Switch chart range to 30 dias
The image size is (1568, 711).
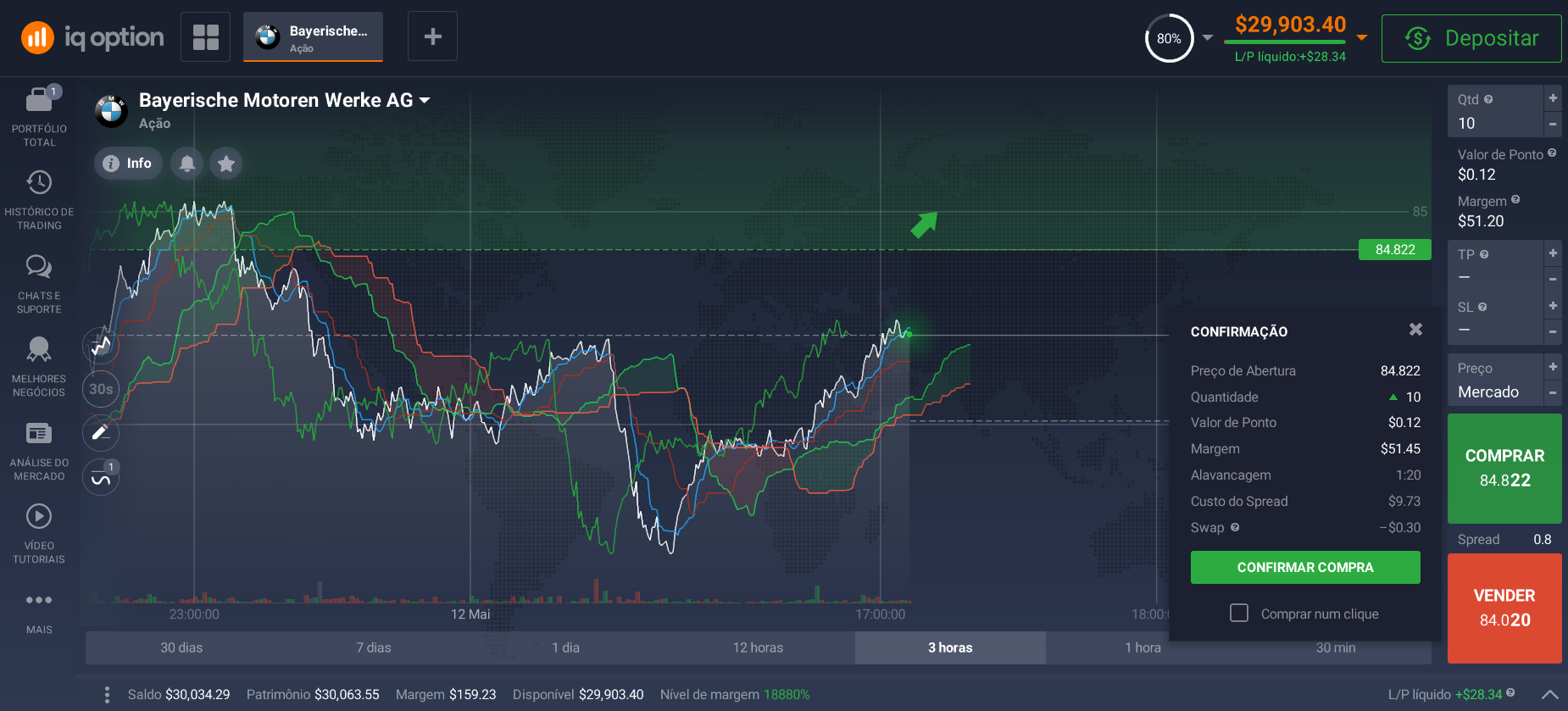[x=181, y=647]
